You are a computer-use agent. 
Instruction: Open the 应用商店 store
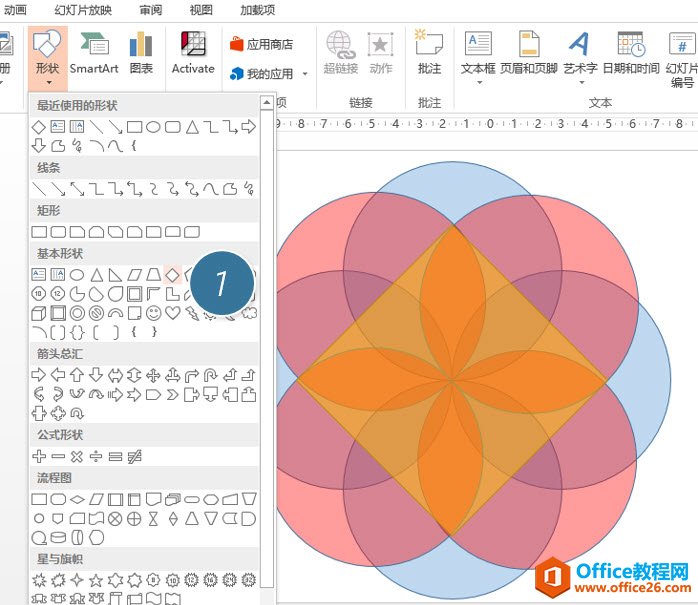[262, 45]
